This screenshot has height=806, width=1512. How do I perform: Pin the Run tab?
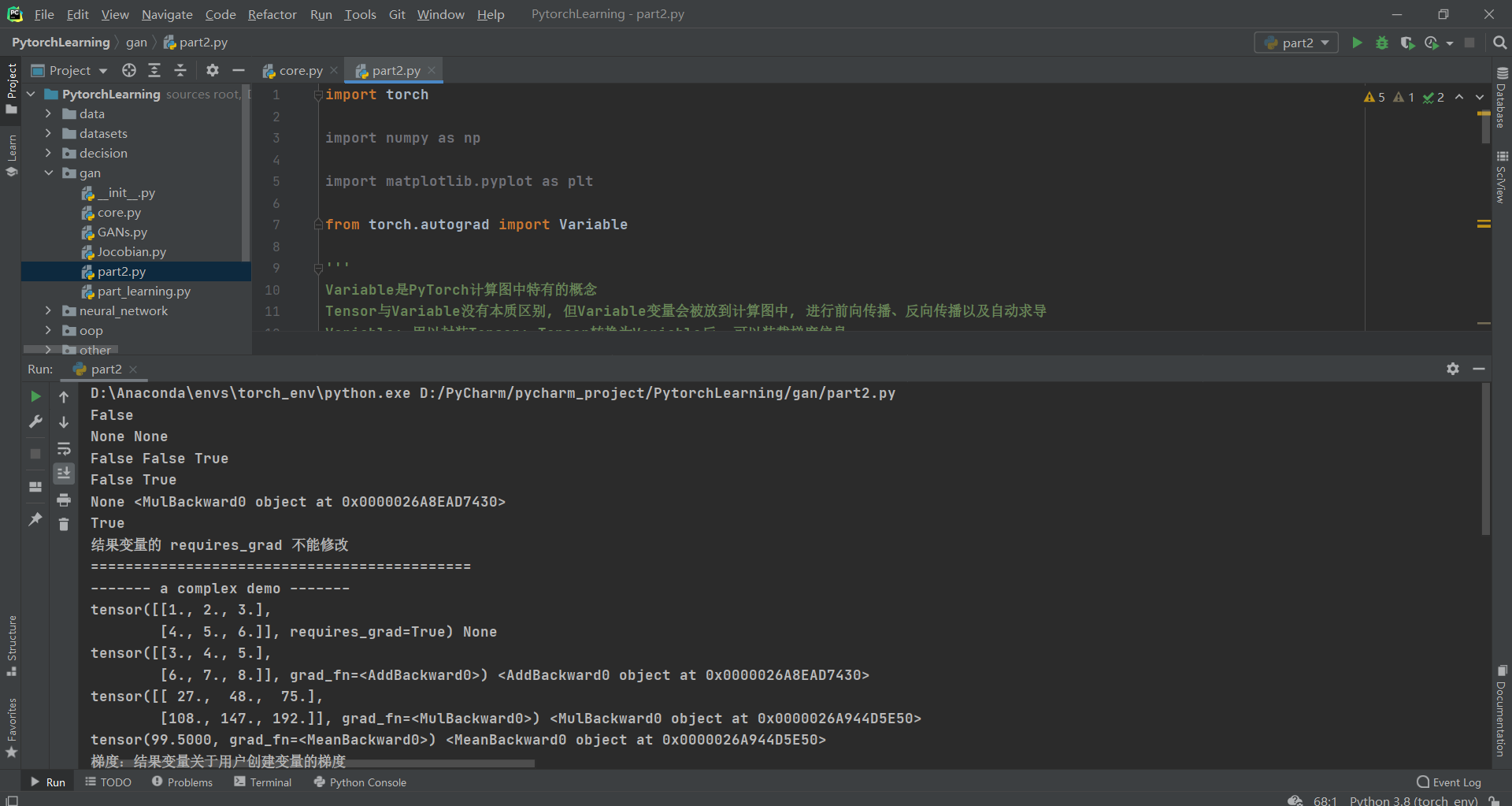pos(35,518)
